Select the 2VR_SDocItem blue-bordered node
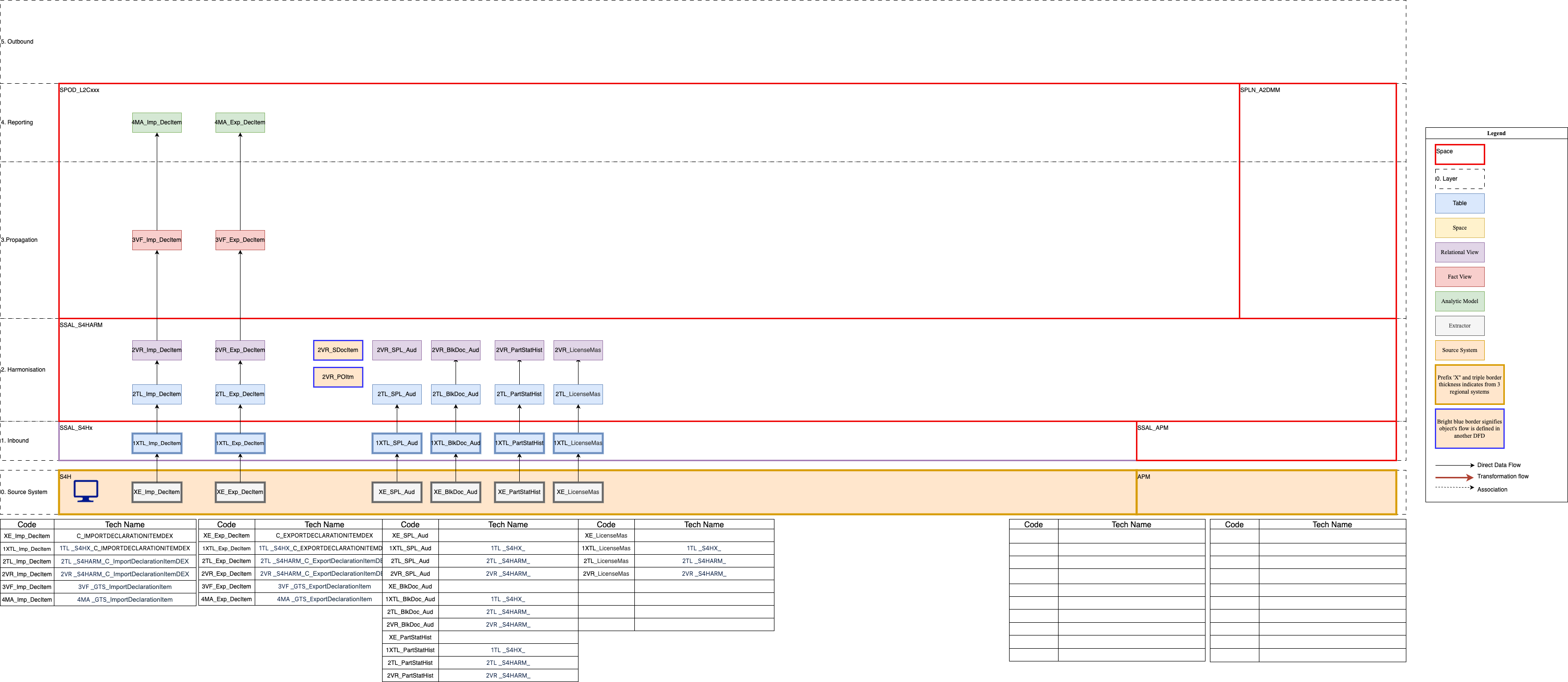This screenshot has height=682, width=1568. point(338,350)
